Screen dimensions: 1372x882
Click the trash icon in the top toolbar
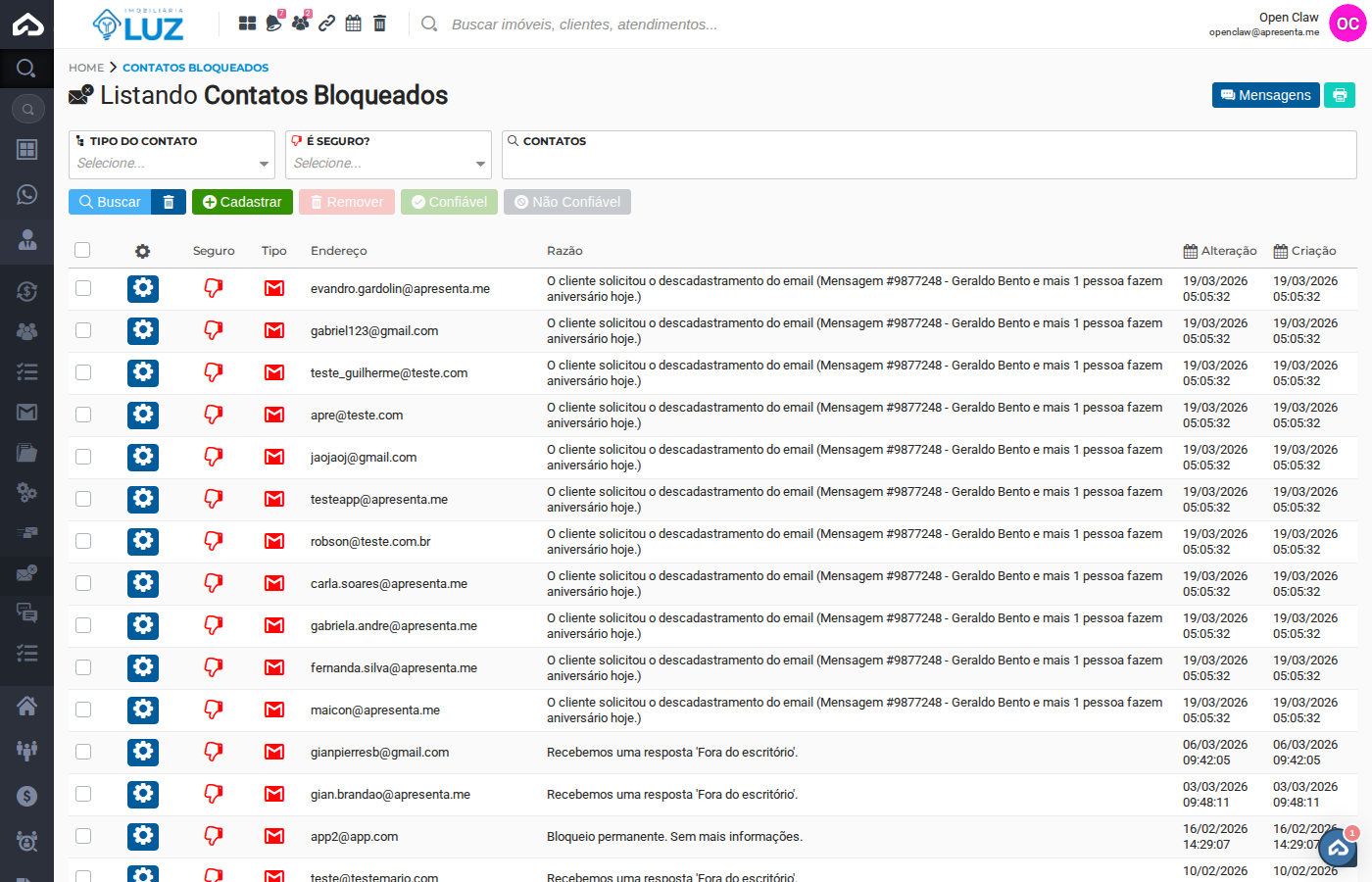point(380,22)
